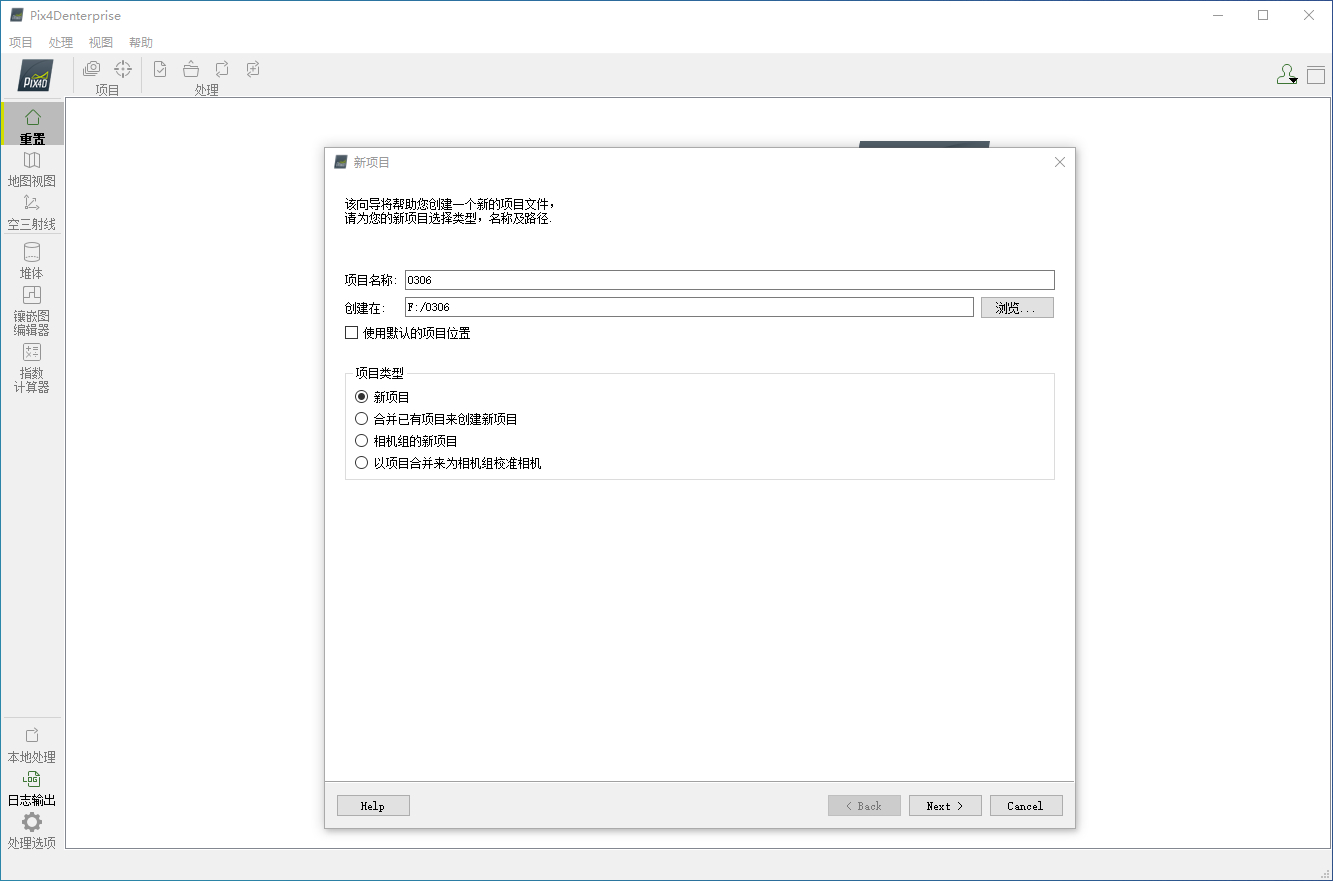This screenshot has height=881, width=1333.
Task: Open the 帮助 menu
Action: tap(141, 43)
